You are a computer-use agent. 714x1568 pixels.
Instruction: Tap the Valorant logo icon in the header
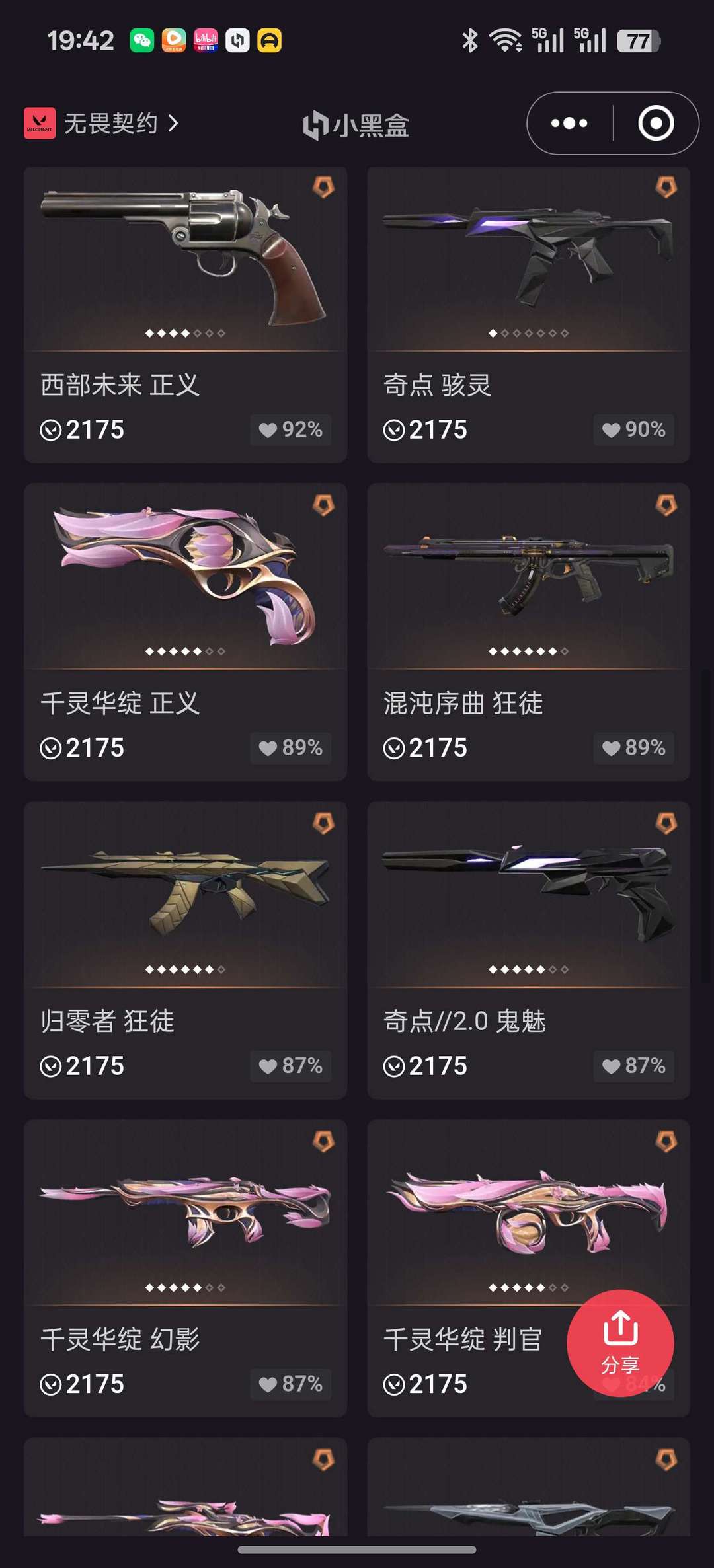40,123
